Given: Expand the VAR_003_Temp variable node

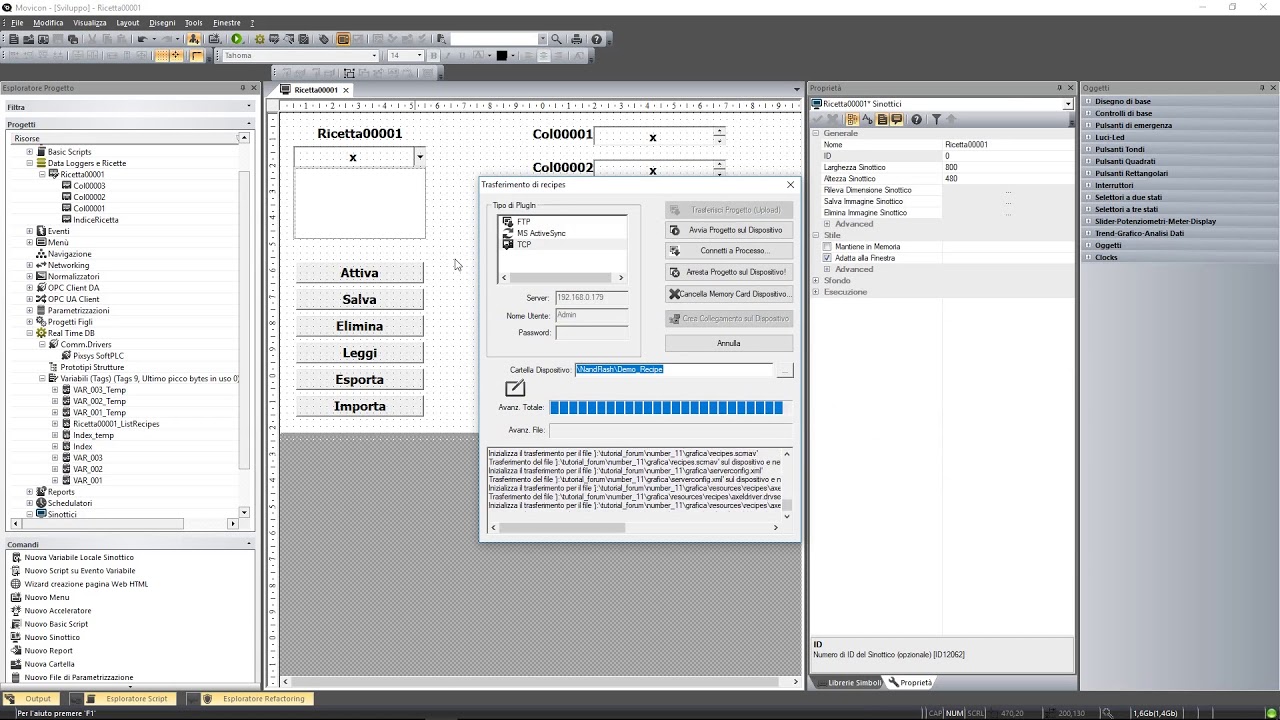Looking at the screenshot, I should click(x=55, y=390).
